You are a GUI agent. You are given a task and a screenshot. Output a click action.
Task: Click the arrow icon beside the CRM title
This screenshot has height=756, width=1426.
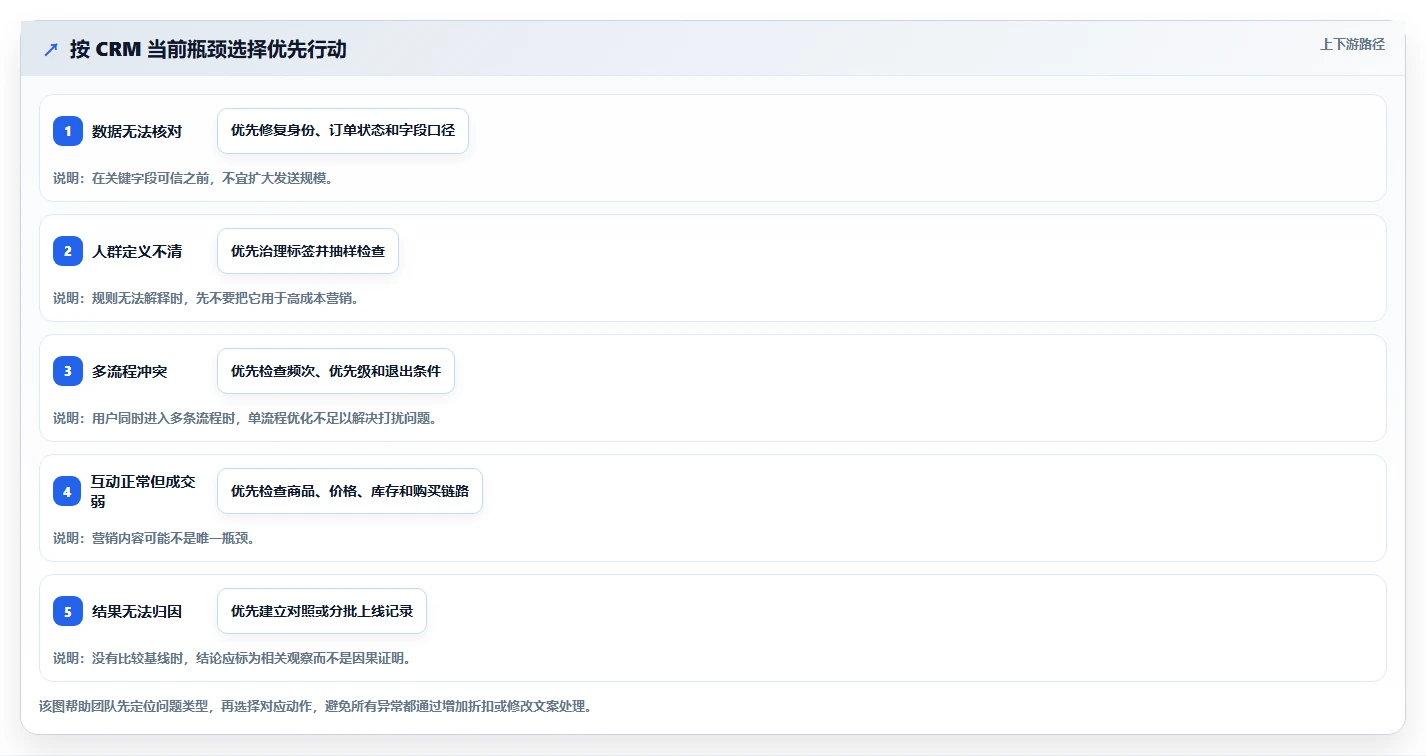pyautogui.click(x=51, y=49)
